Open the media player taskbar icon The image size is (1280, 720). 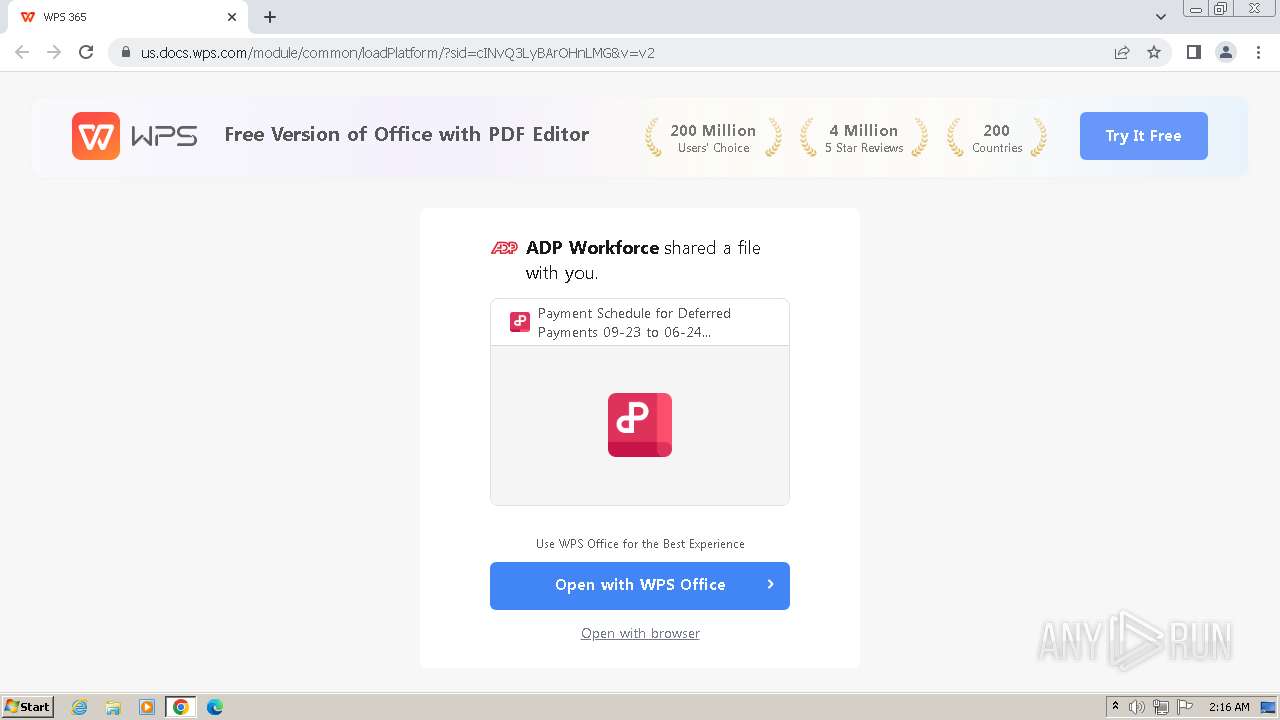point(147,707)
